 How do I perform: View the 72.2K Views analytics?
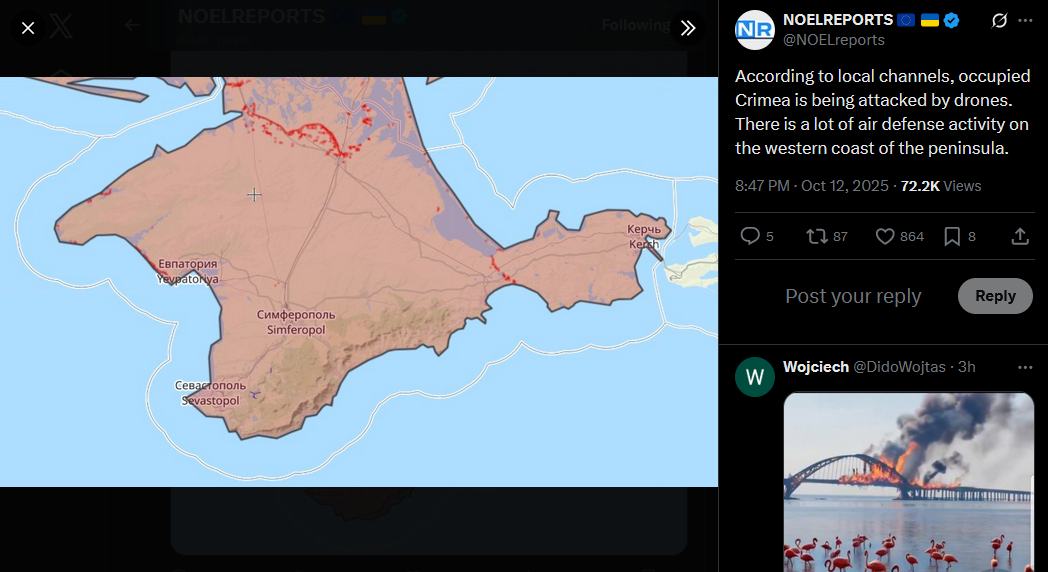point(941,186)
